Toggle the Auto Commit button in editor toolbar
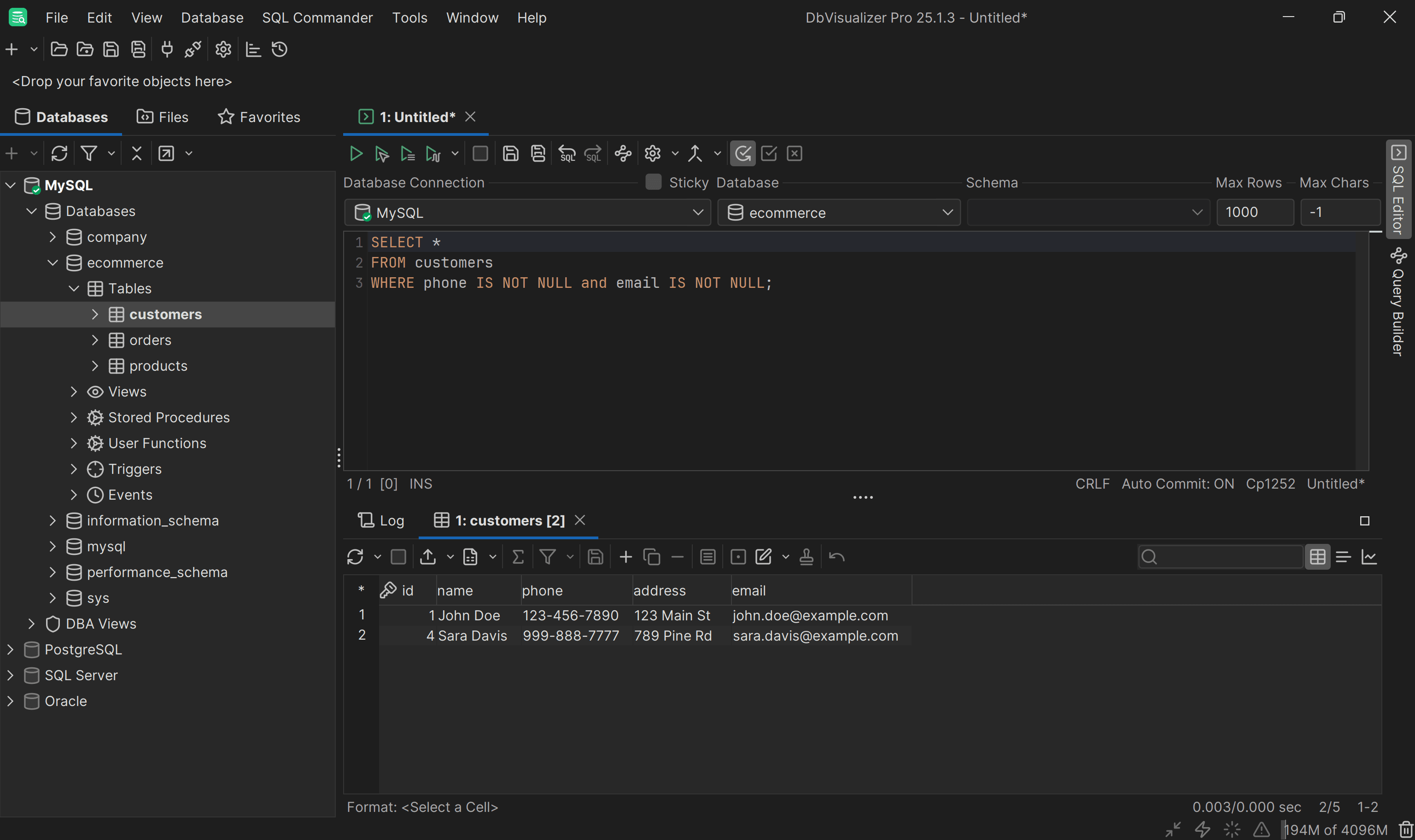Image resolution: width=1415 pixels, height=840 pixels. (x=743, y=153)
